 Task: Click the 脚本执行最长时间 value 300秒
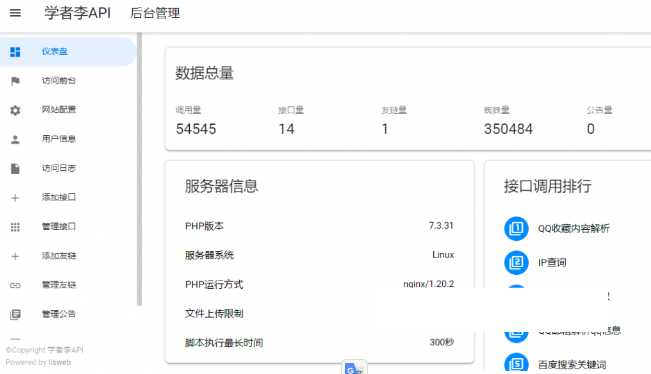coord(442,342)
